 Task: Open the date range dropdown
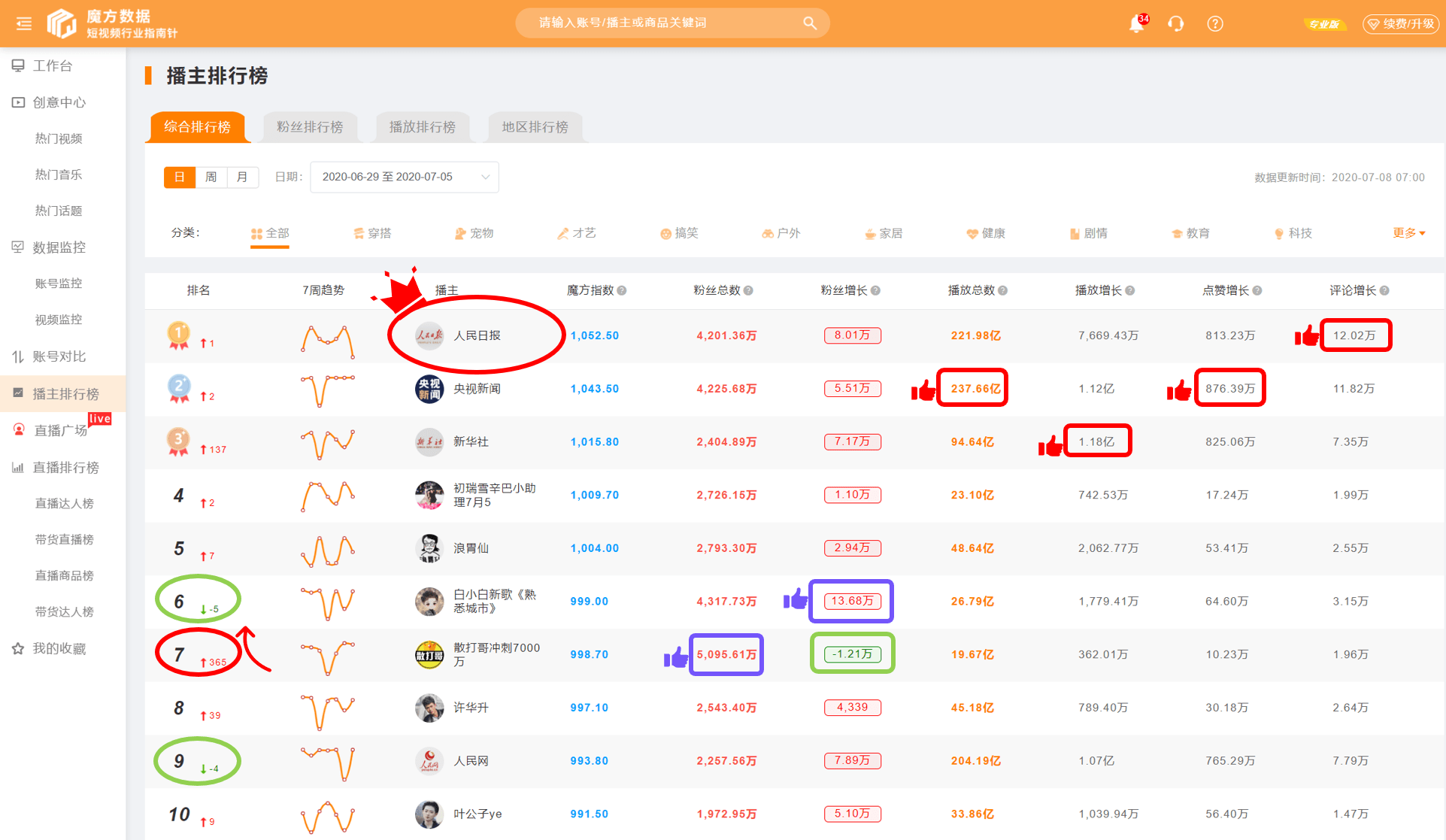(x=405, y=177)
